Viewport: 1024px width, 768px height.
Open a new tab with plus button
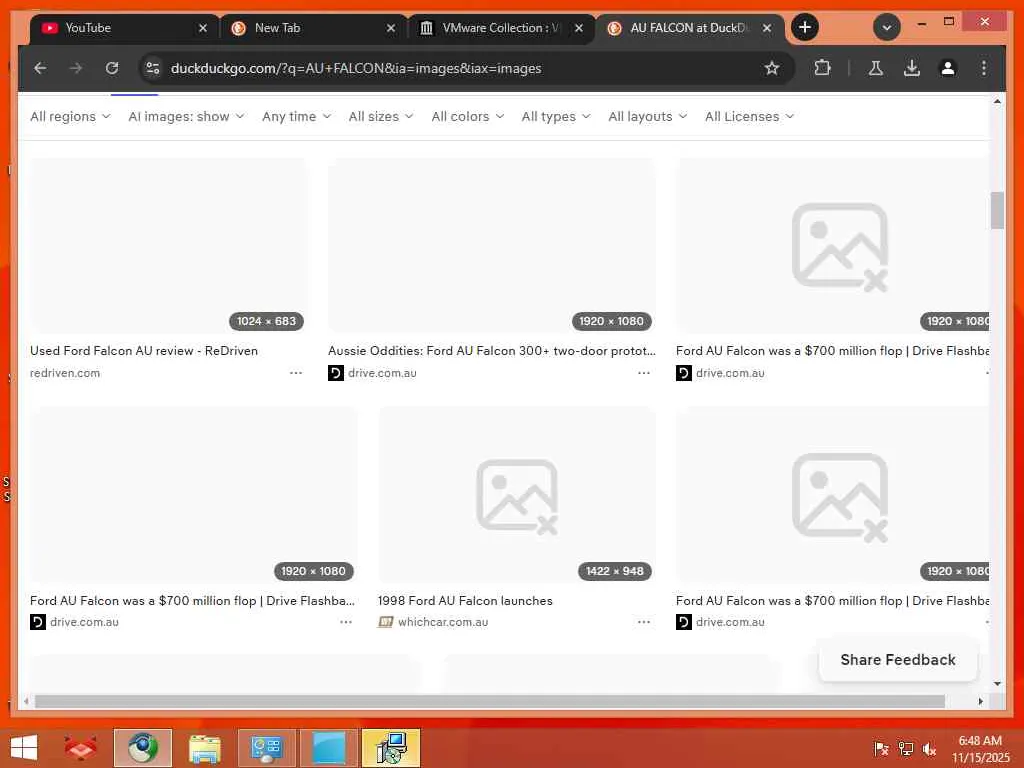[x=805, y=27]
